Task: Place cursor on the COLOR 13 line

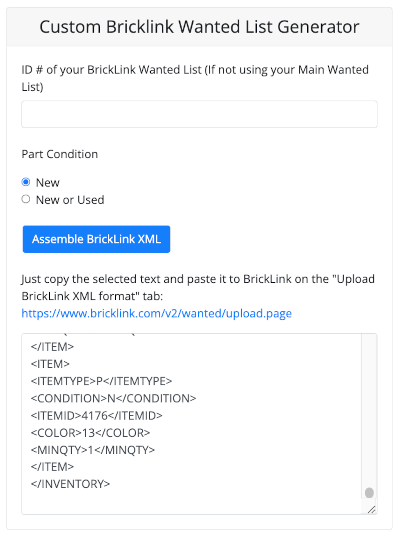Action: coord(90,433)
